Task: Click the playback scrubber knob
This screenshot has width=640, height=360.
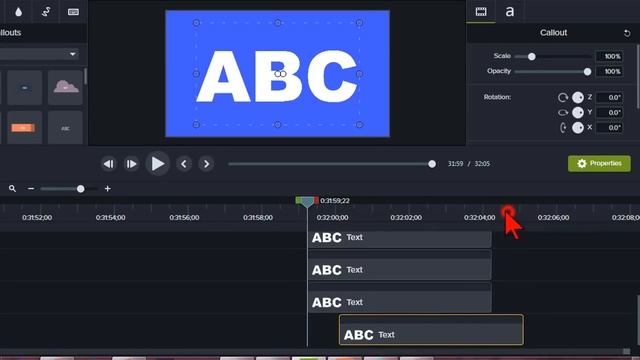Action: [432, 164]
